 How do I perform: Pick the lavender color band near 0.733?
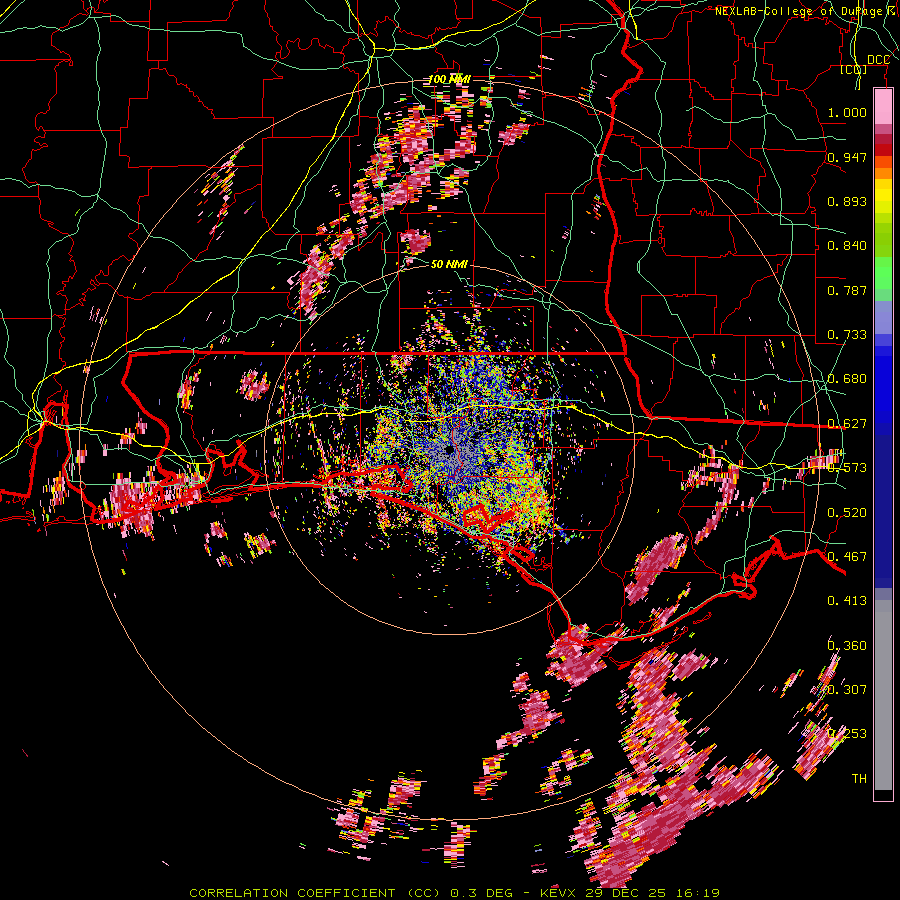point(883,318)
